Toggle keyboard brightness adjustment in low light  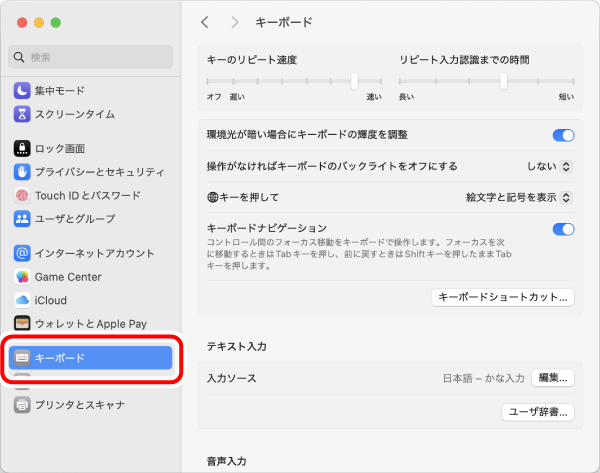click(x=563, y=135)
